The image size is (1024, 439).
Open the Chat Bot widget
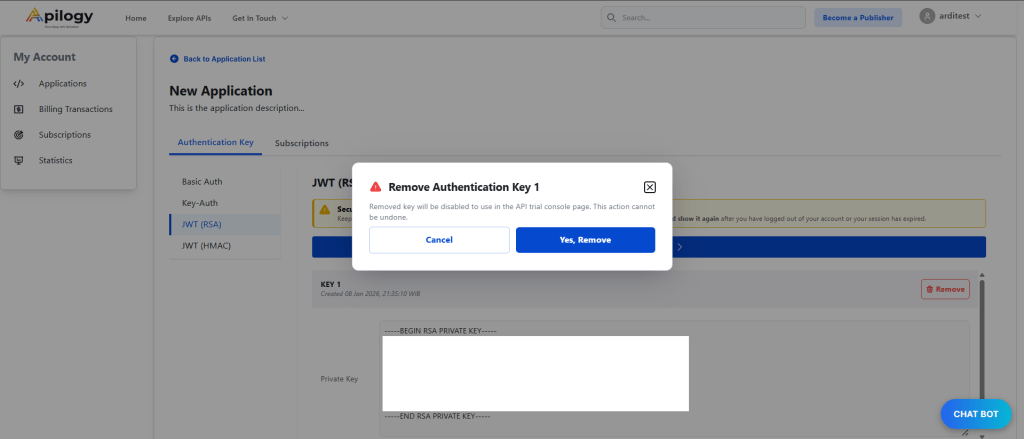[975, 414]
